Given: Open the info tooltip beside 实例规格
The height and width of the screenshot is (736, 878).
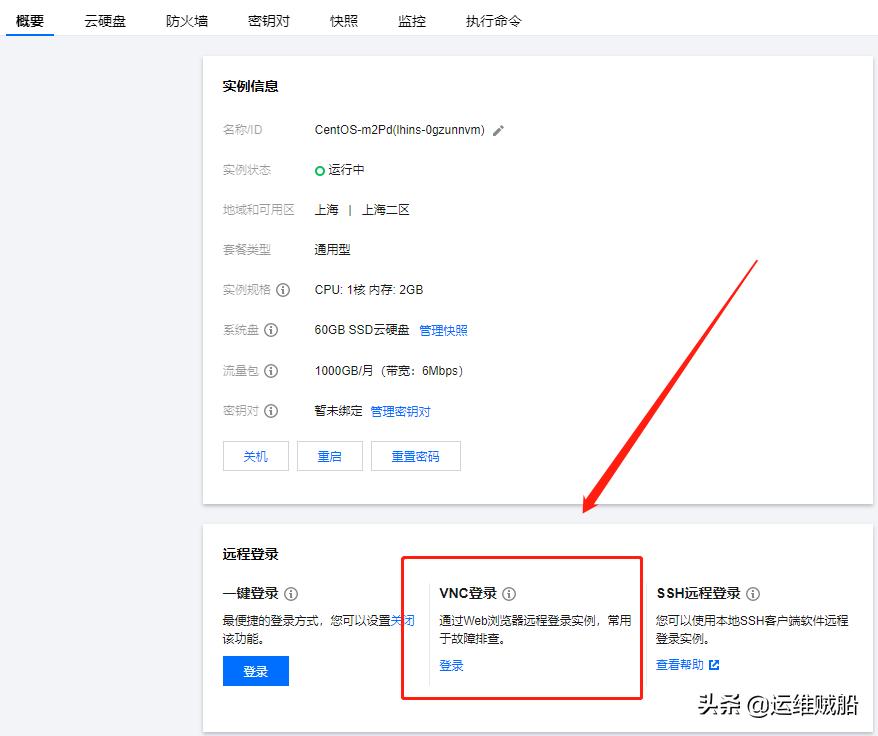Looking at the screenshot, I should click(282, 290).
